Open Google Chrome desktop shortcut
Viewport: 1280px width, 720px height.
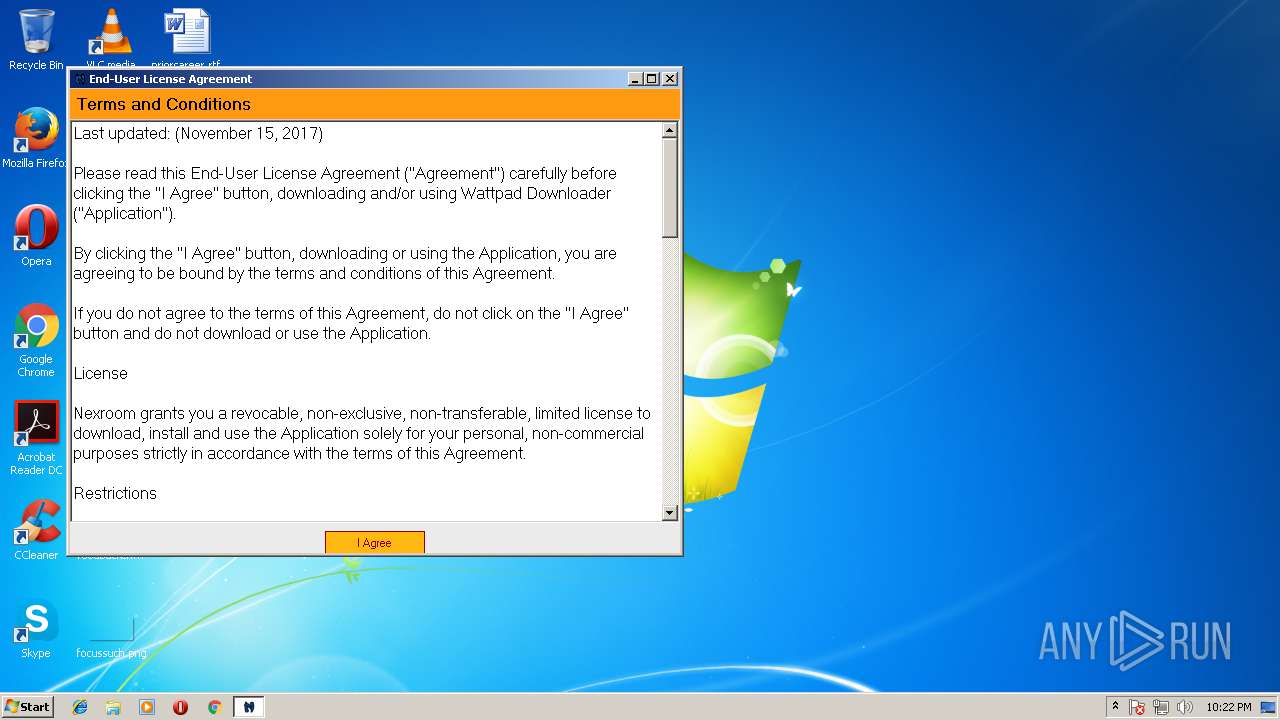(x=36, y=340)
